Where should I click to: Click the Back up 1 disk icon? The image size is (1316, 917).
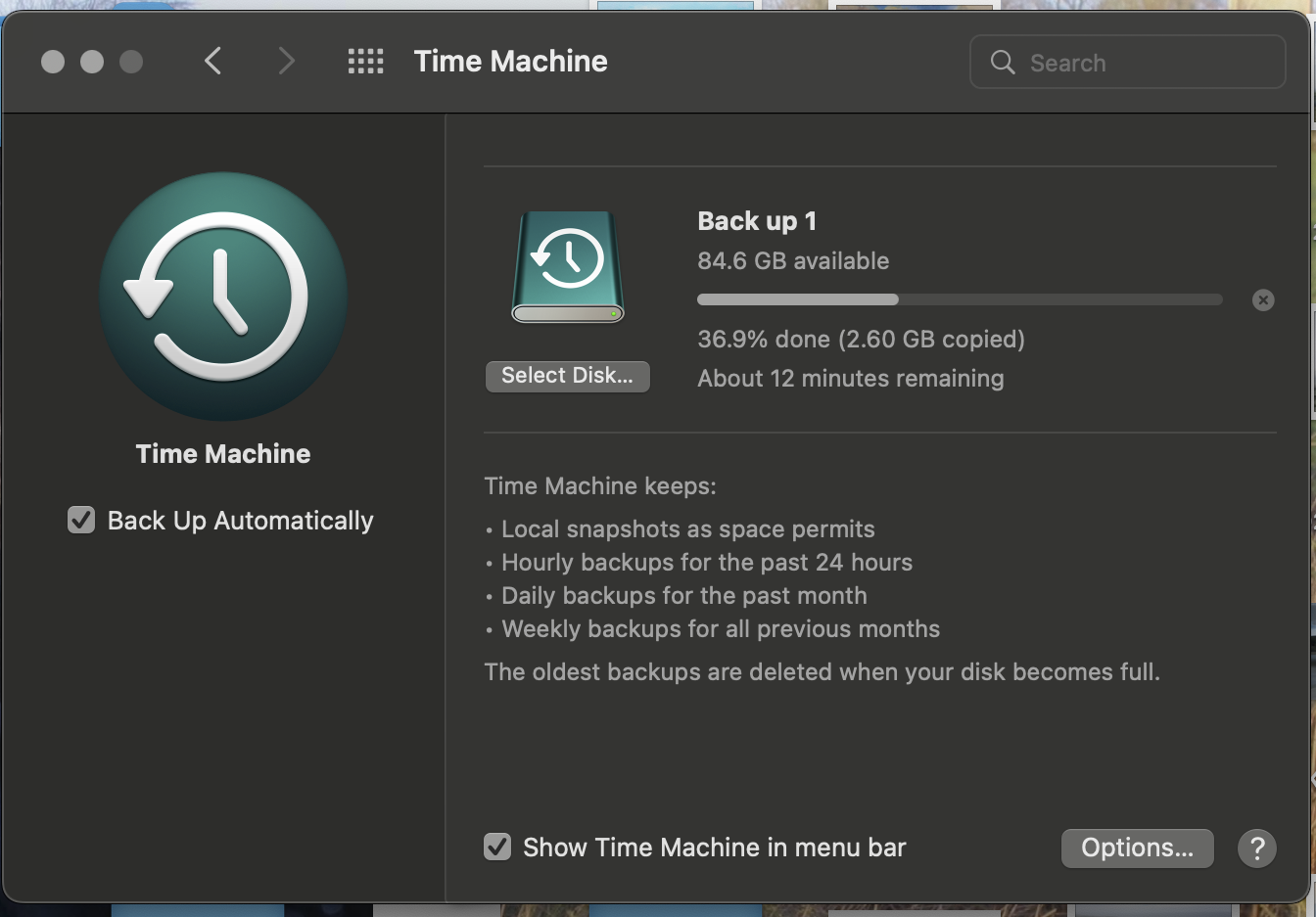click(568, 267)
